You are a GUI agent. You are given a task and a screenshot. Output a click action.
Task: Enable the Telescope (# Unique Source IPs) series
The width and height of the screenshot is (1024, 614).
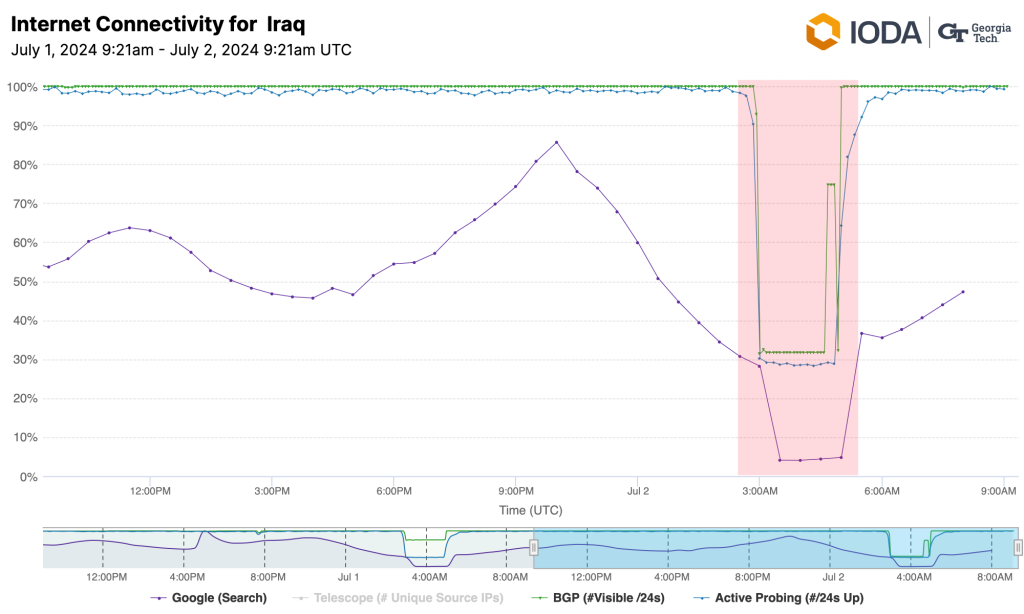click(407, 598)
